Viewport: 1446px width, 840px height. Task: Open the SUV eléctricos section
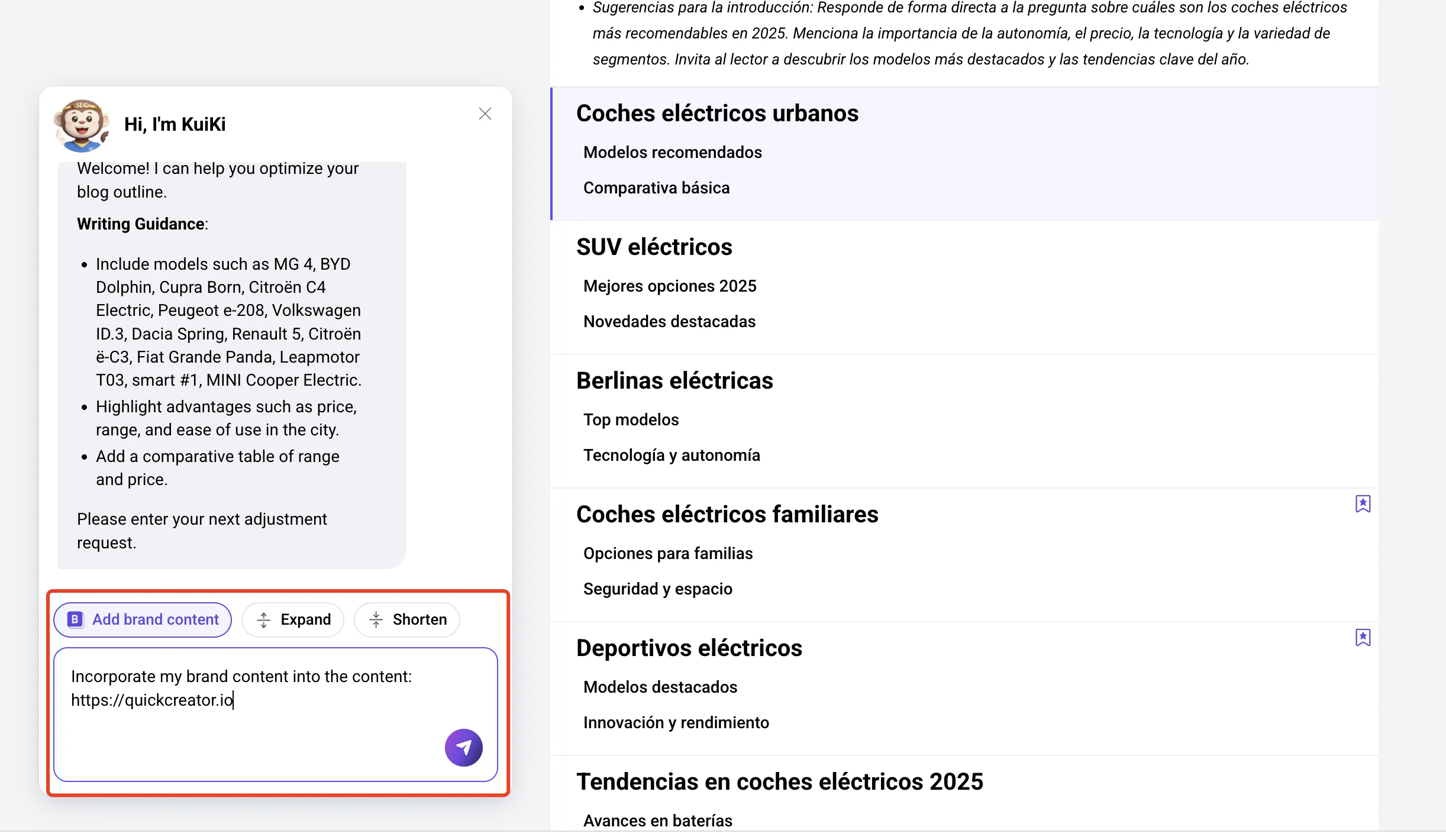click(654, 247)
